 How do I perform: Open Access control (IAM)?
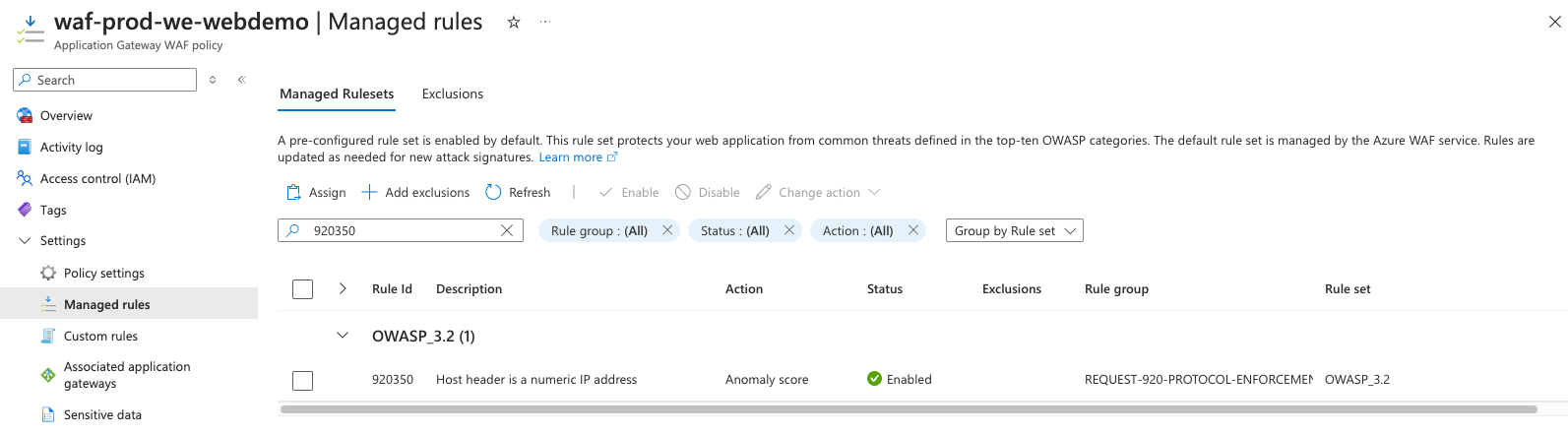point(97,178)
